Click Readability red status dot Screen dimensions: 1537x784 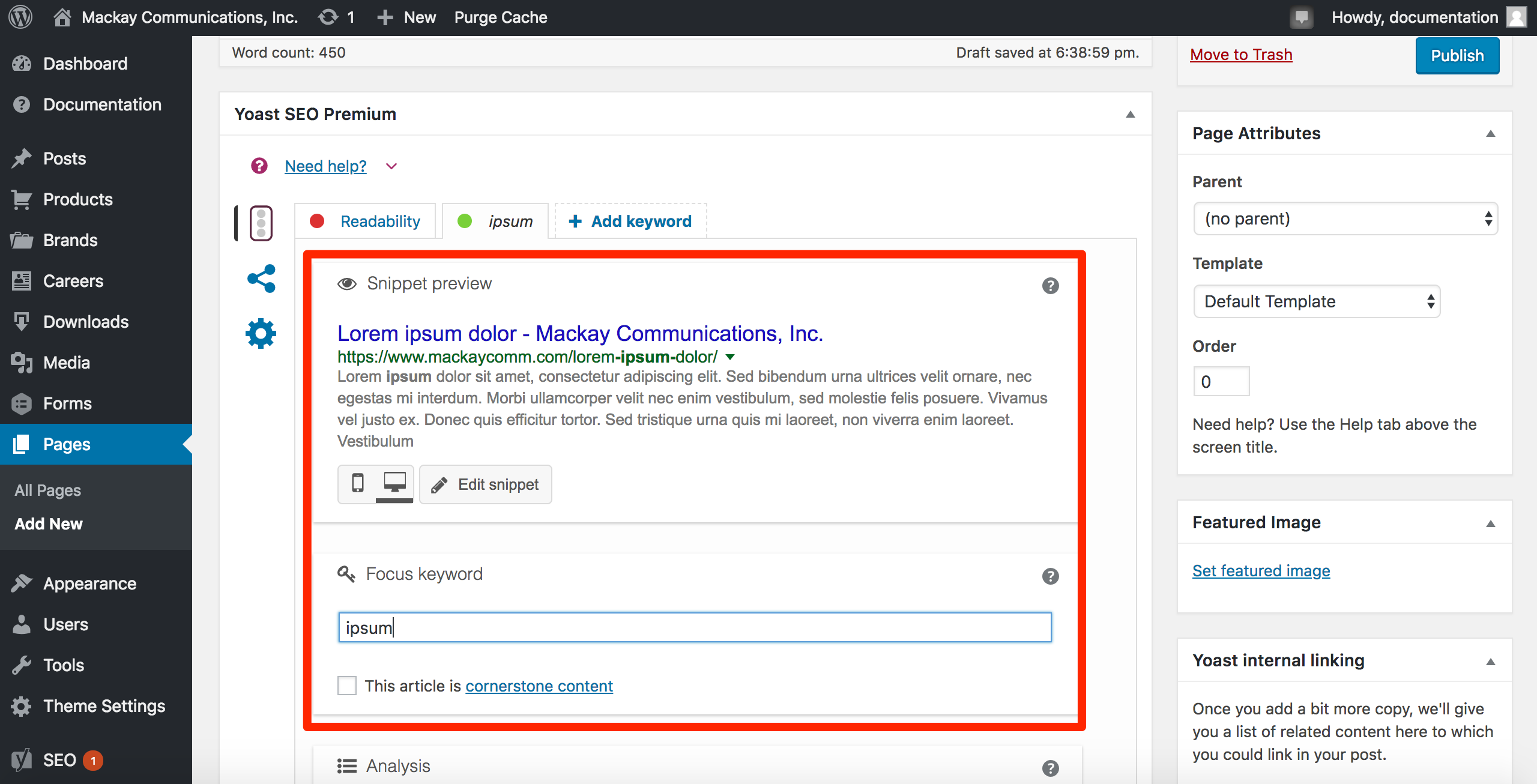[x=317, y=221]
